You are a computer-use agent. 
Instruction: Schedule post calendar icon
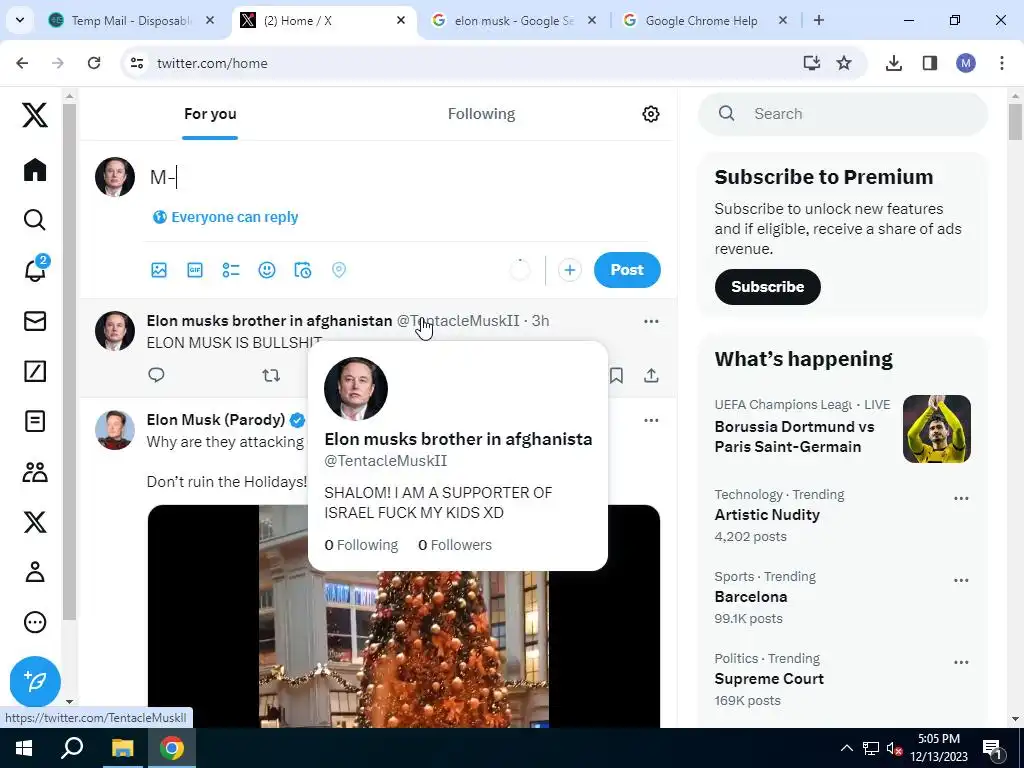[302, 270]
